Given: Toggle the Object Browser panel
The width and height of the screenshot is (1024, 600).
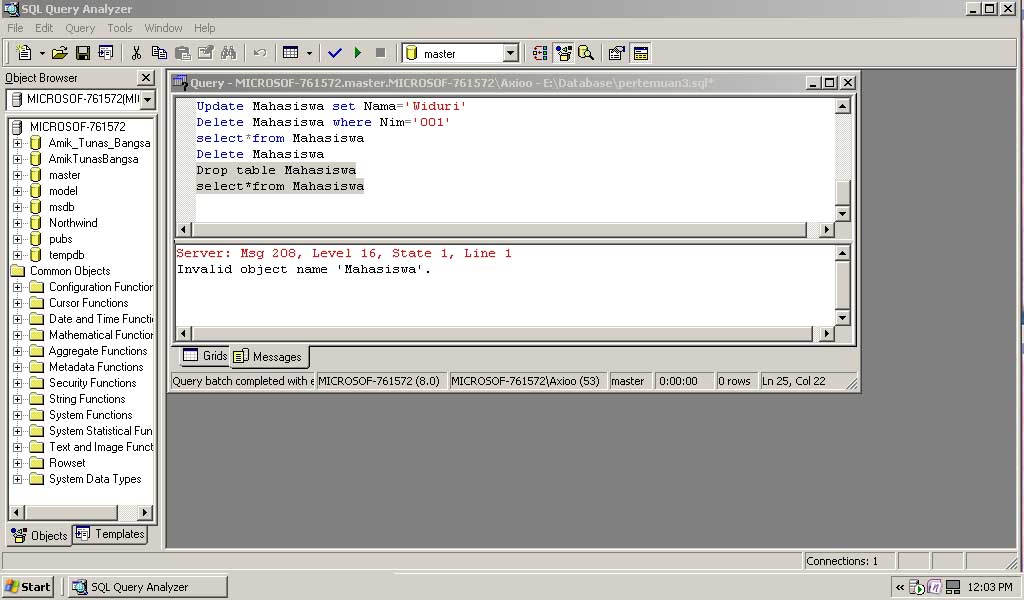Looking at the screenshot, I should pyautogui.click(x=563, y=52).
